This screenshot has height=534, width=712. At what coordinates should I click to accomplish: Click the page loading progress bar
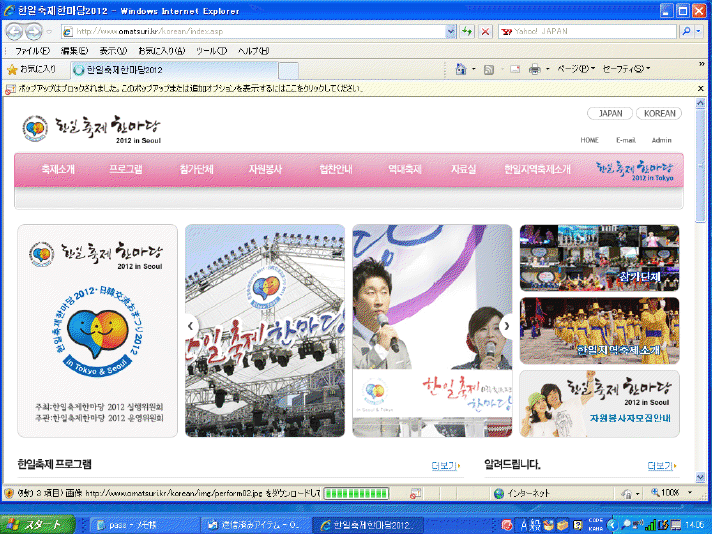click(x=356, y=493)
